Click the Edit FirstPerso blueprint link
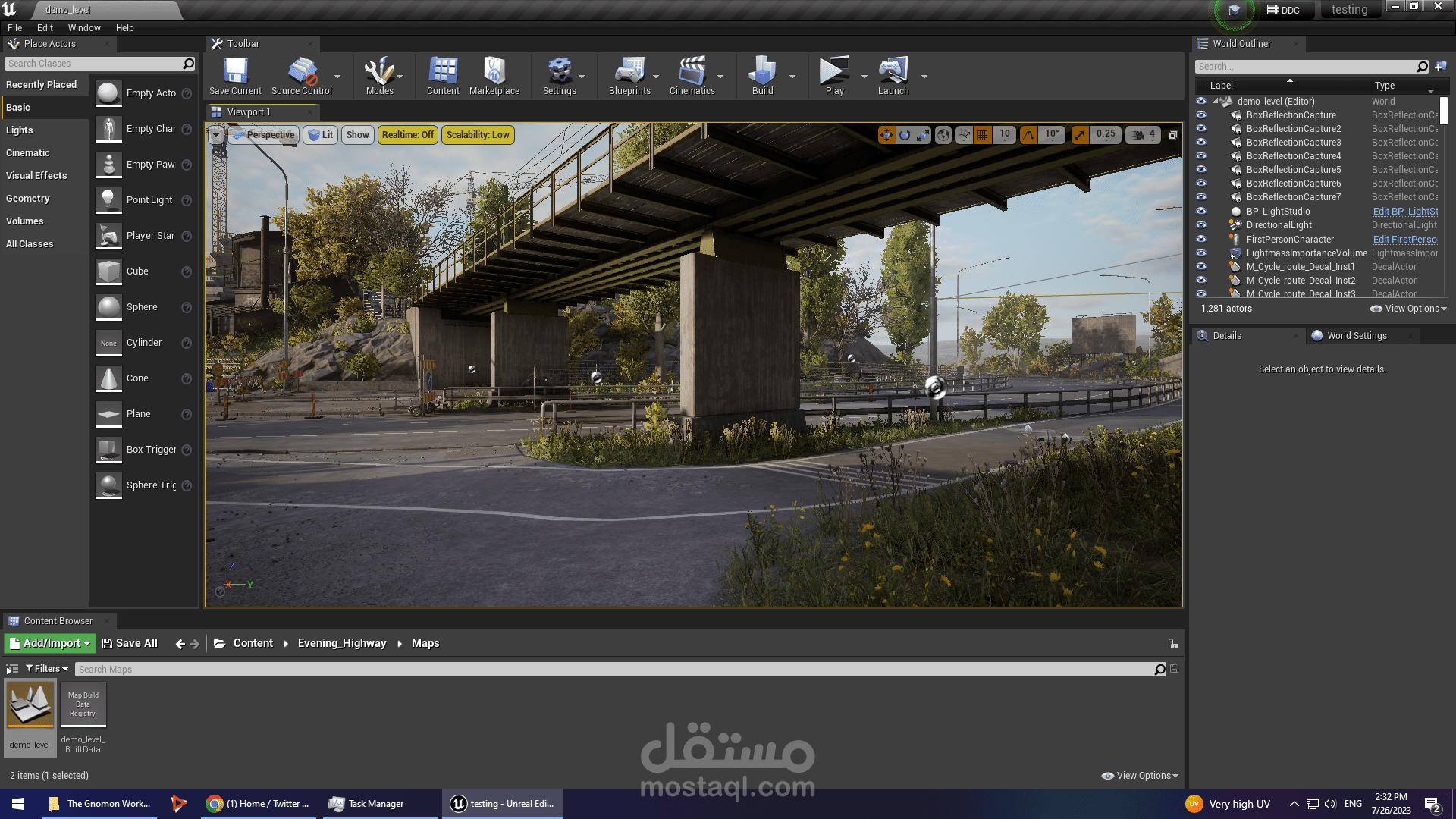 click(1404, 240)
